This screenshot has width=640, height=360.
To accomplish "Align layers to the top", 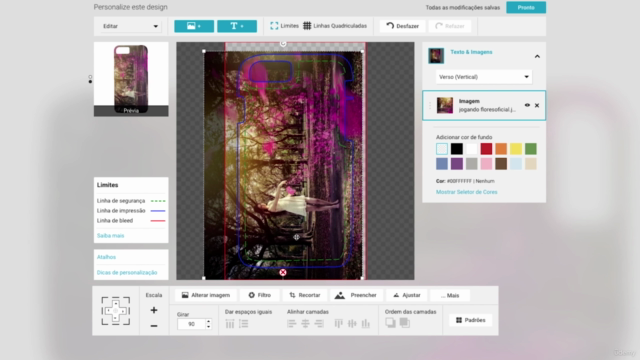I will pyautogui.click(x=338, y=324).
